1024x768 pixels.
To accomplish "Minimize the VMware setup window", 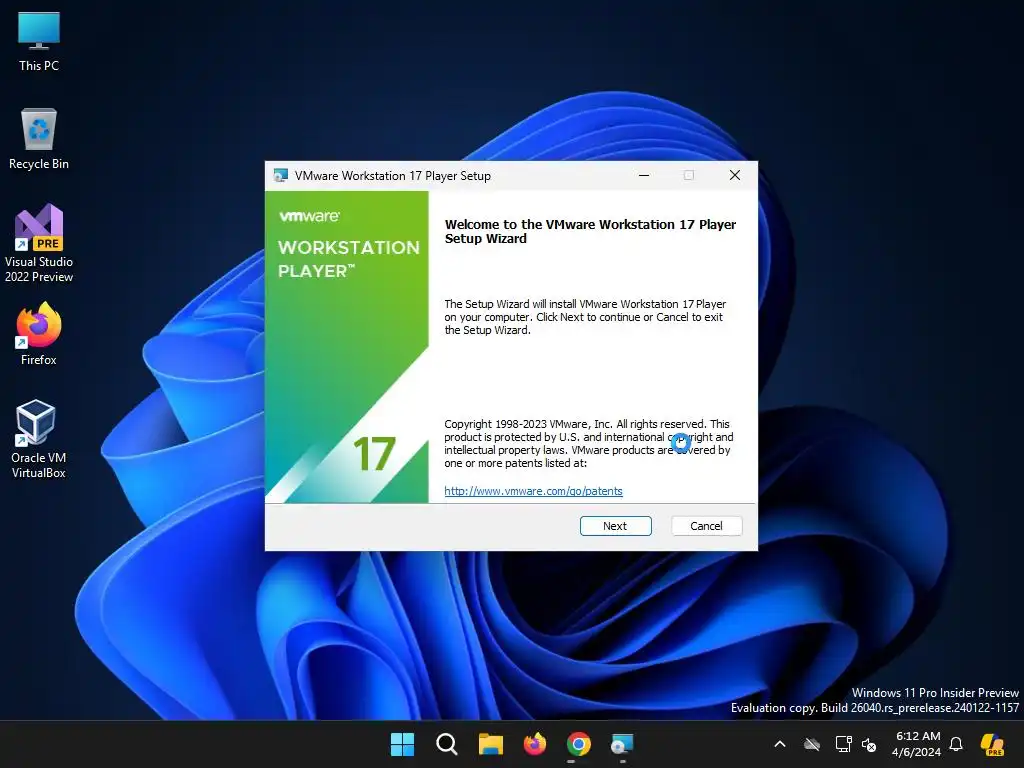I will pyautogui.click(x=644, y=175).
